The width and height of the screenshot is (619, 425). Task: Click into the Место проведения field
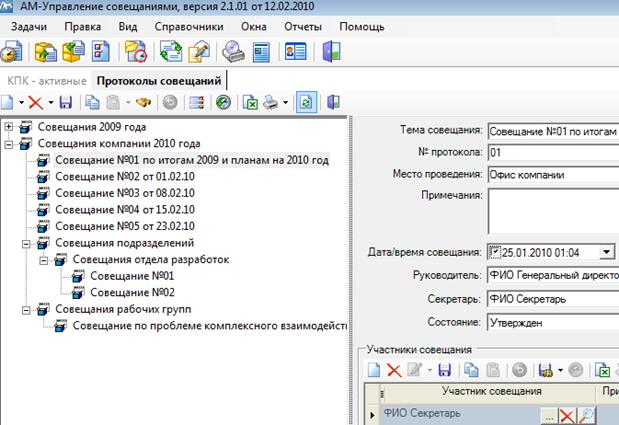click(x=550, y=175)
